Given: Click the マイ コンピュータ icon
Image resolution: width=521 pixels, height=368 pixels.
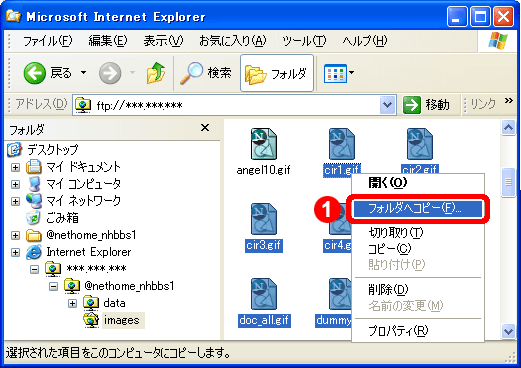Looking at the screenshot, I should tap(34, 184).
